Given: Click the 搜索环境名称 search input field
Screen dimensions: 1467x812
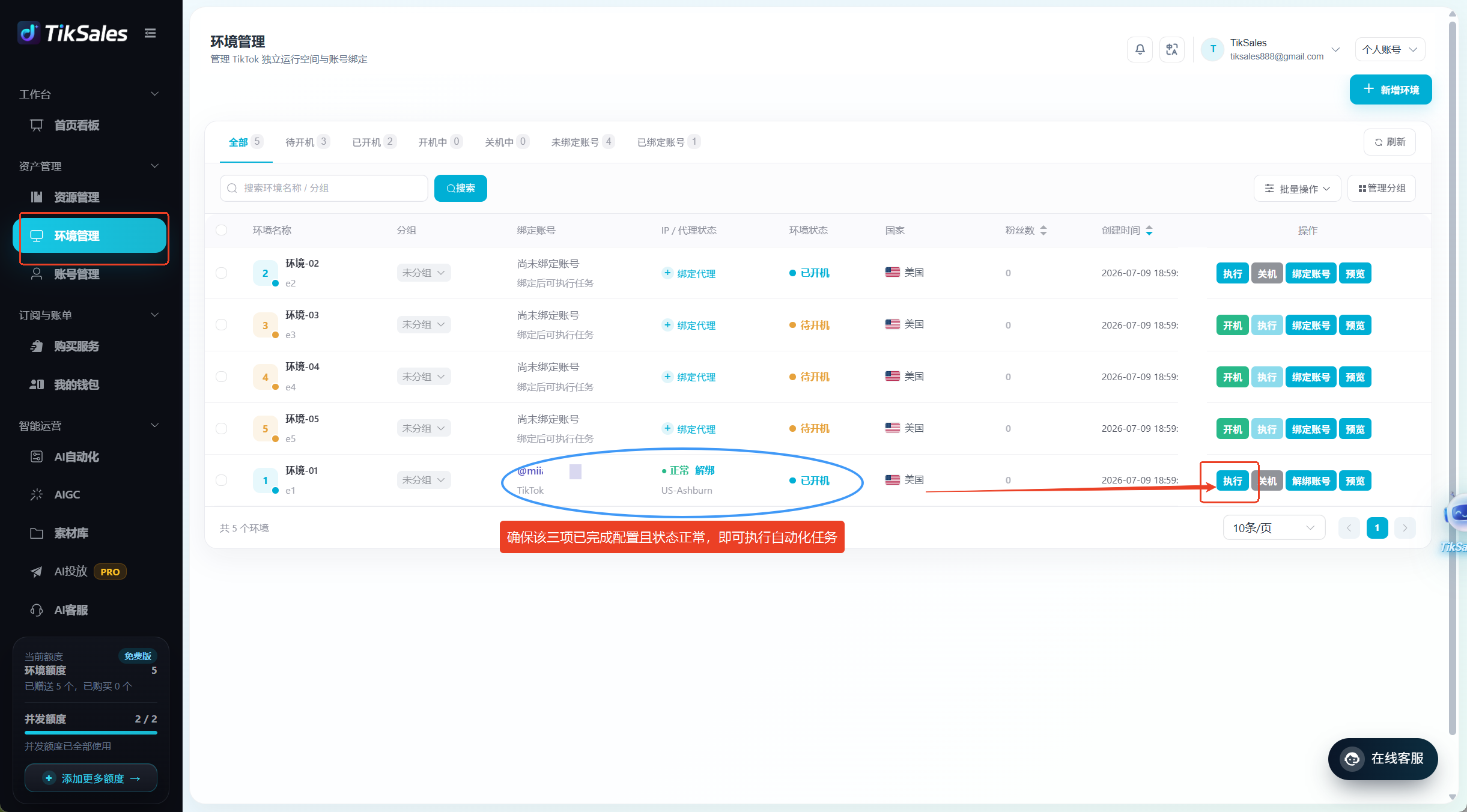Looking at the screenshot, I should point(324,188).
